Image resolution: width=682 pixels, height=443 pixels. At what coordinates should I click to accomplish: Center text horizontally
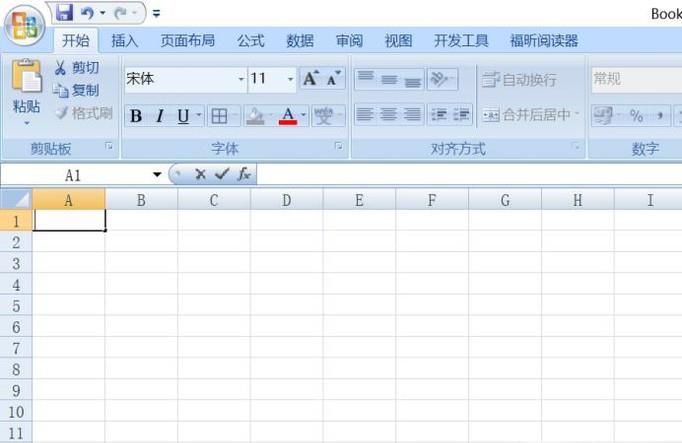pyautogui.click(x=388, y=115)
